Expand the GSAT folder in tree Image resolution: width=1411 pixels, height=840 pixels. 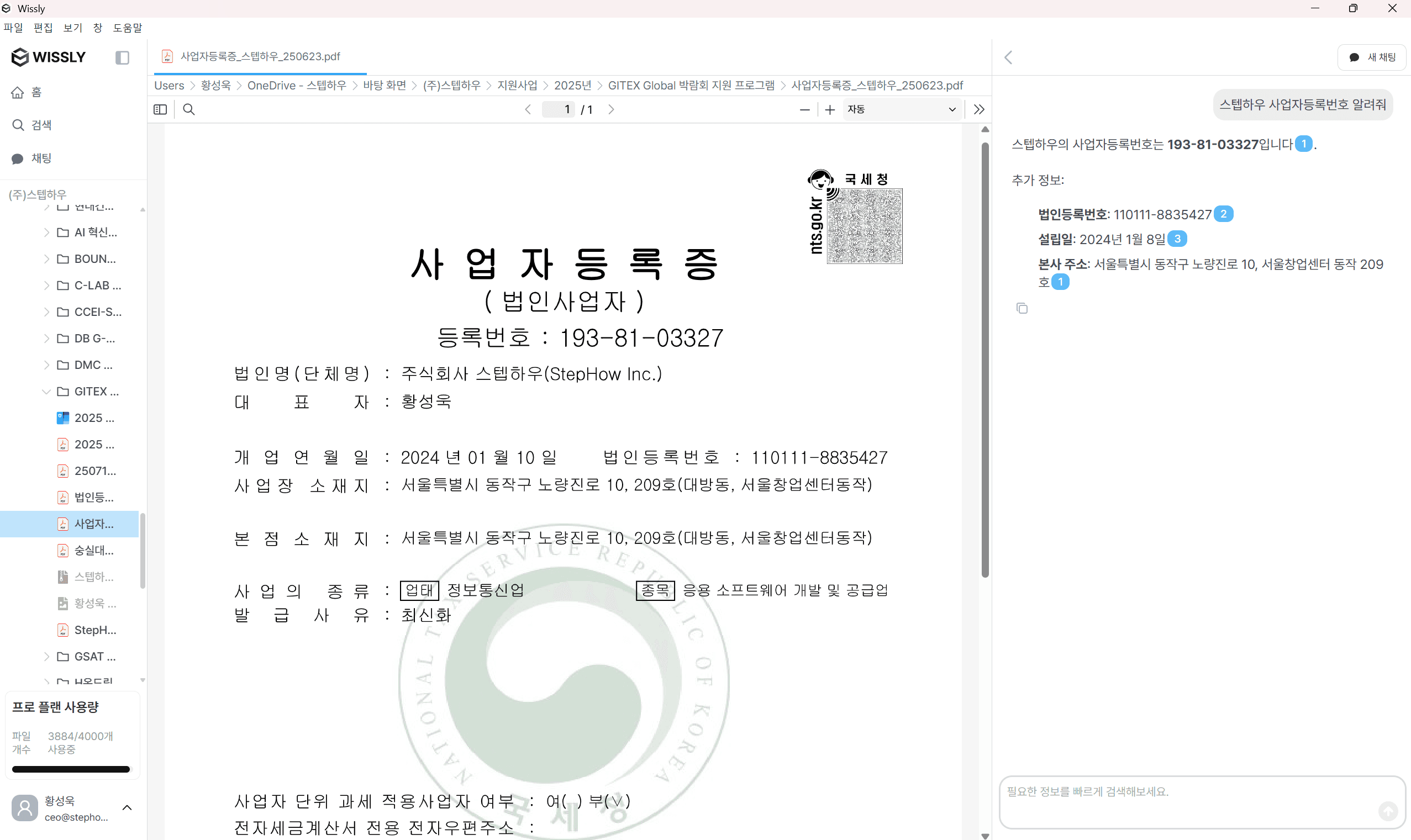(46, 656)
